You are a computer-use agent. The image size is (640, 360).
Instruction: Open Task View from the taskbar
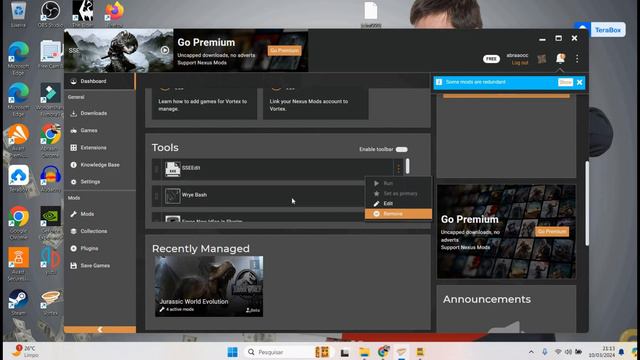345,352
